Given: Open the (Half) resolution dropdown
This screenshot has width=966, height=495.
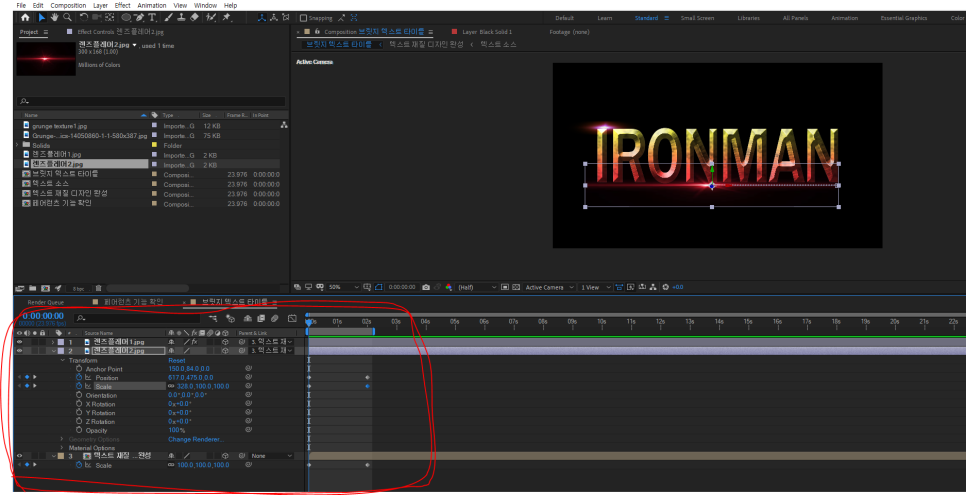Looking at the screenshot, I should pos(477,287).
